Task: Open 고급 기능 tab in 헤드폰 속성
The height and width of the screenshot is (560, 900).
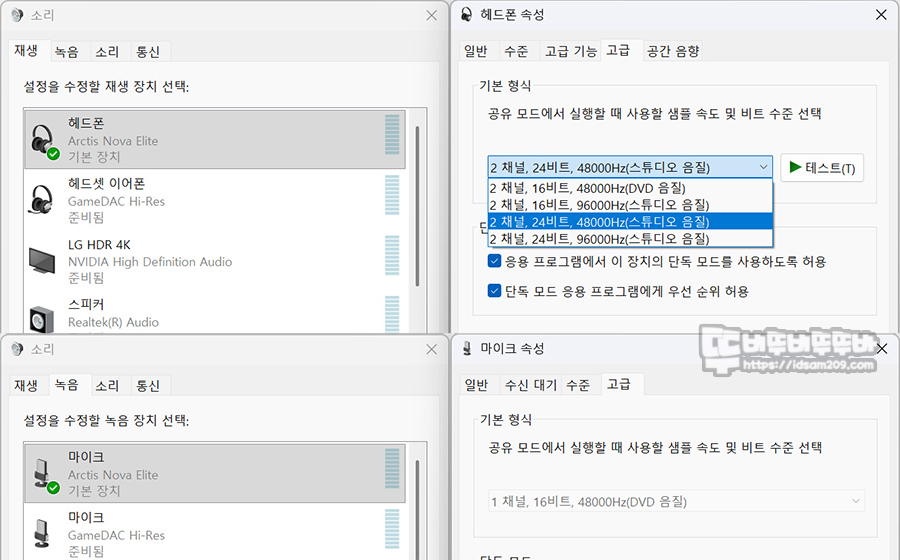Action: (570, 51)
